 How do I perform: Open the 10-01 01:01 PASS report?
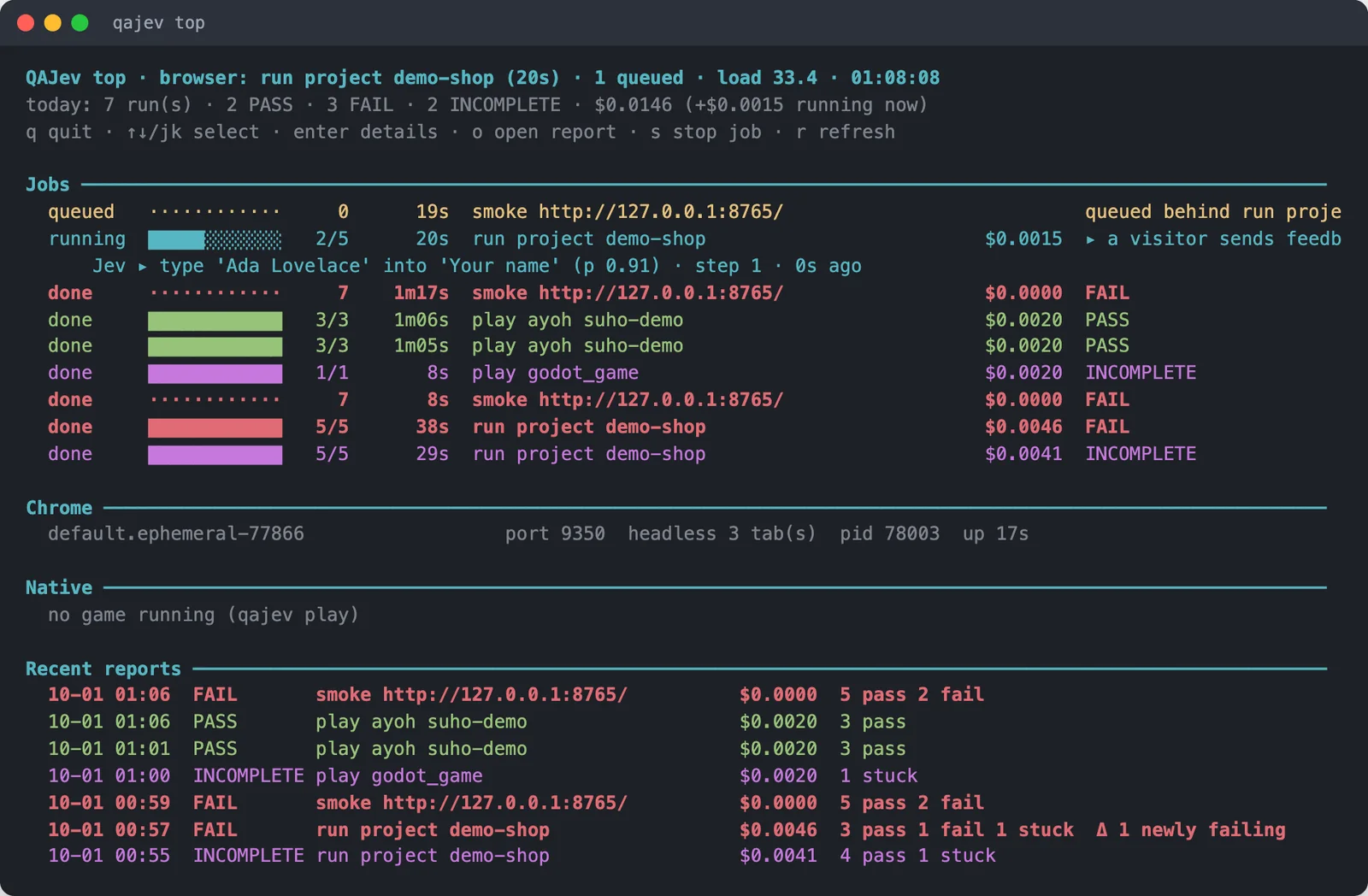click(477, 748)
